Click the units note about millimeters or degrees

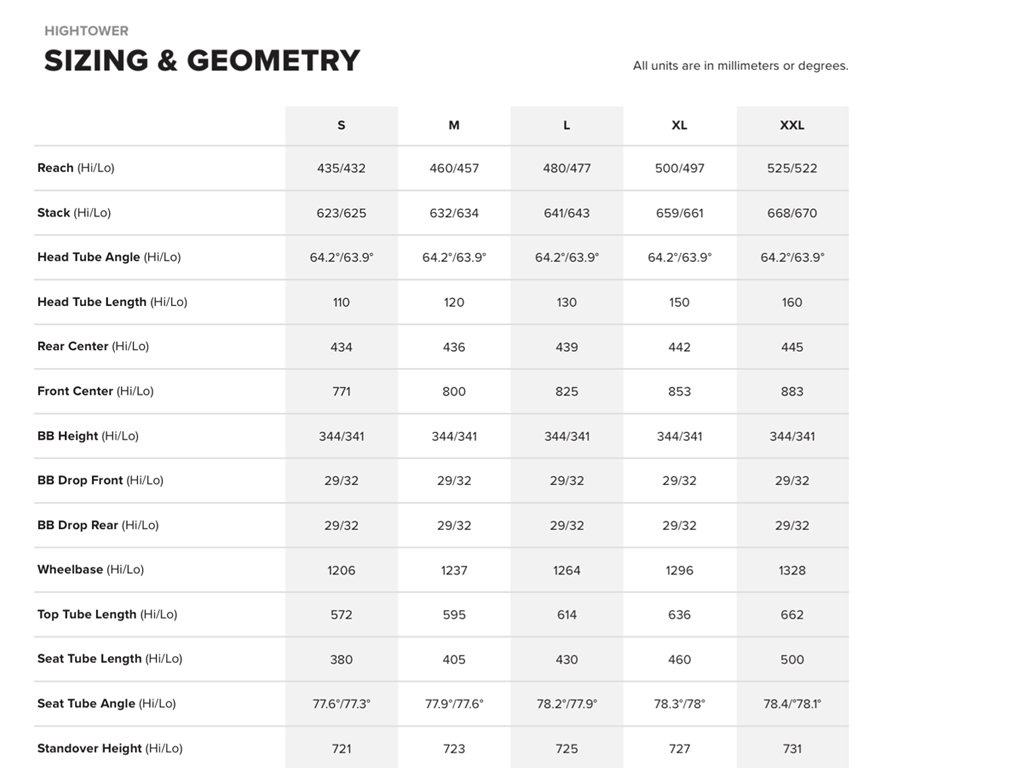(740, 66)
